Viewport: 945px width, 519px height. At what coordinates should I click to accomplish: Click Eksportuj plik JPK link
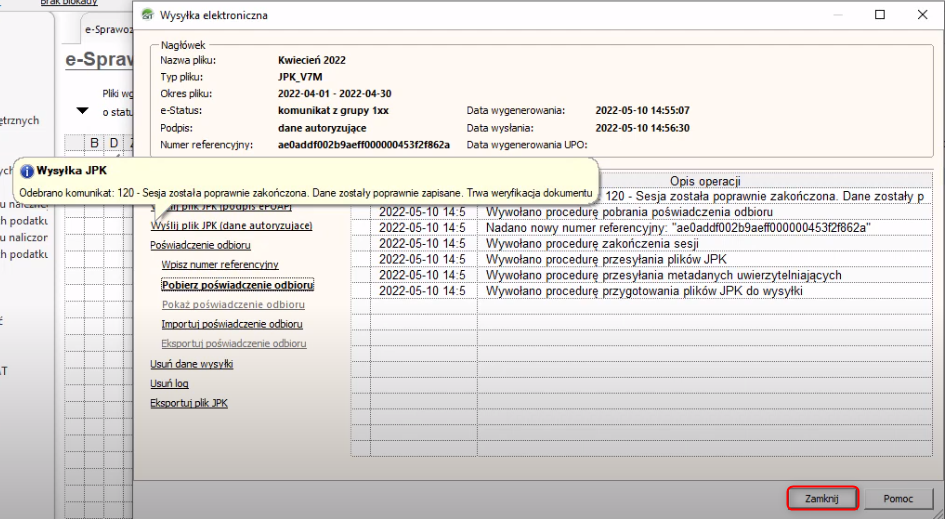point(189,403)
